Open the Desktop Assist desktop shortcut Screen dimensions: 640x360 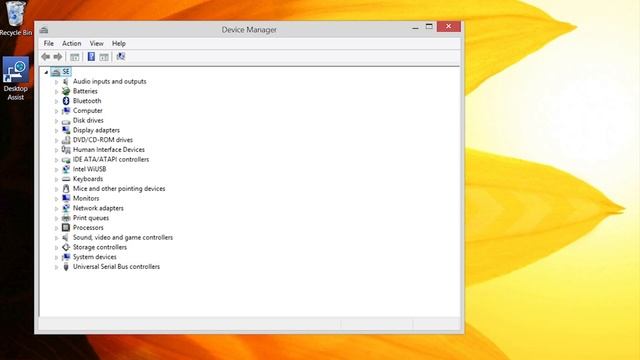click(16, 78)
